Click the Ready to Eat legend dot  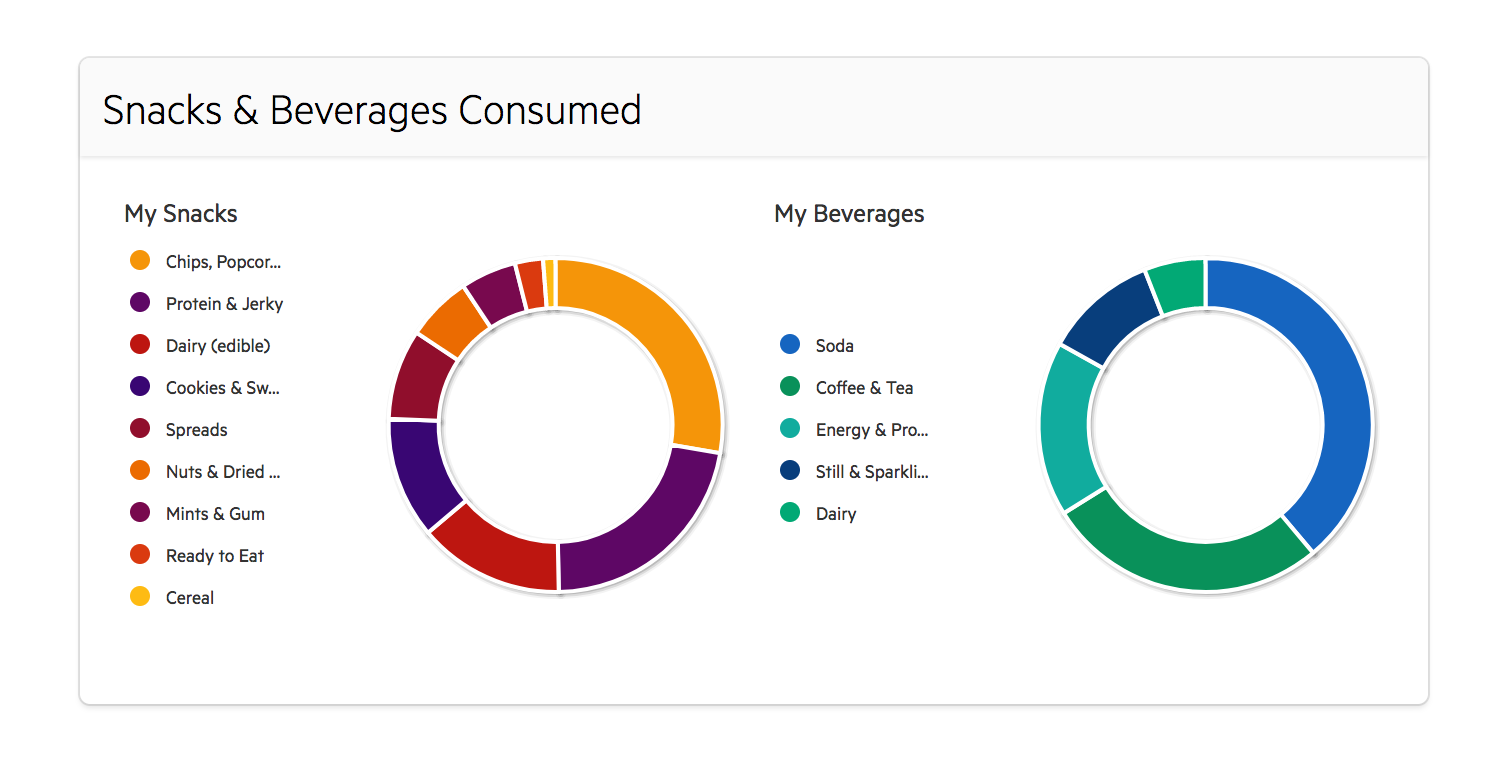point(140,555)
